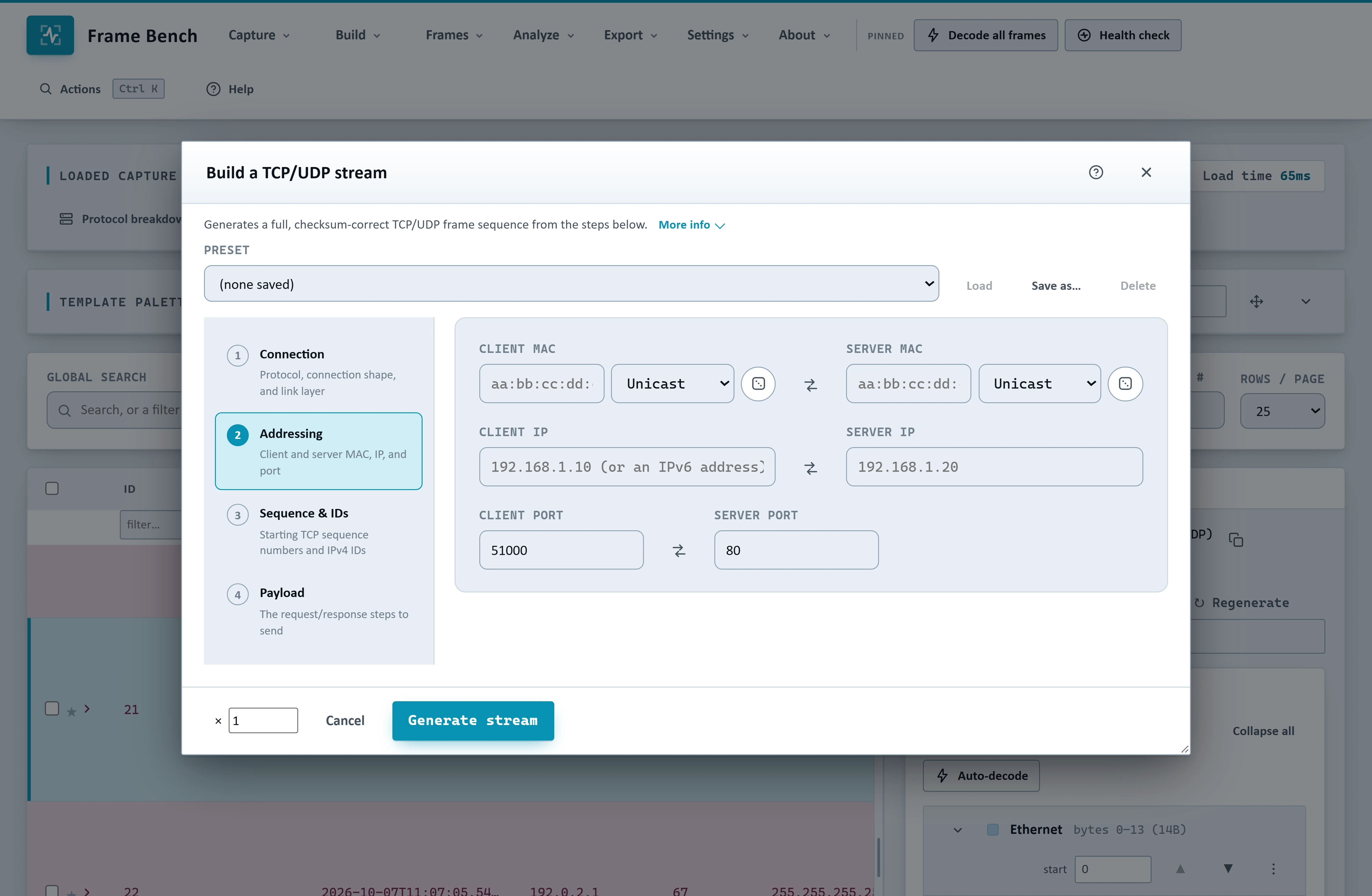
Task: Toggle the Ethernet layer color checkbox
Action: click(993, 829)
